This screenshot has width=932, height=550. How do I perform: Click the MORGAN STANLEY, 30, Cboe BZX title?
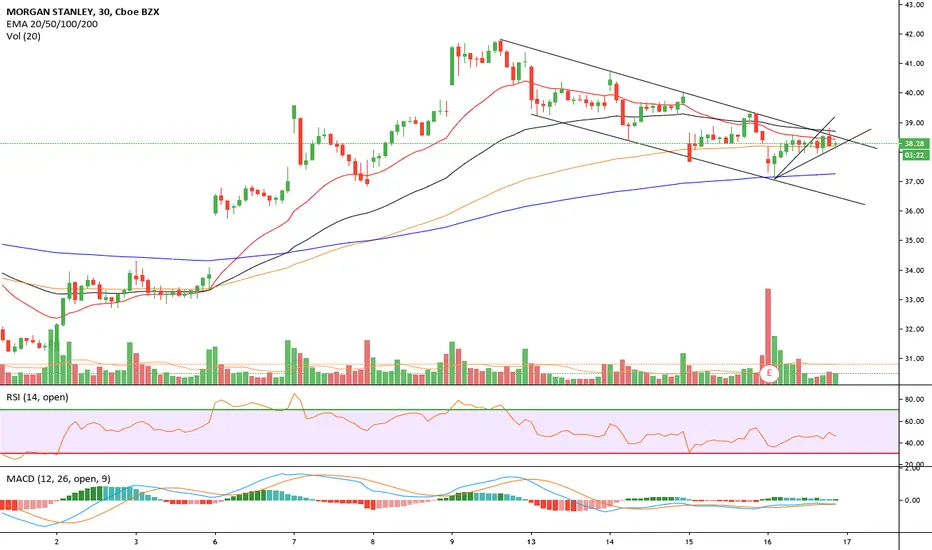(83, 11)
